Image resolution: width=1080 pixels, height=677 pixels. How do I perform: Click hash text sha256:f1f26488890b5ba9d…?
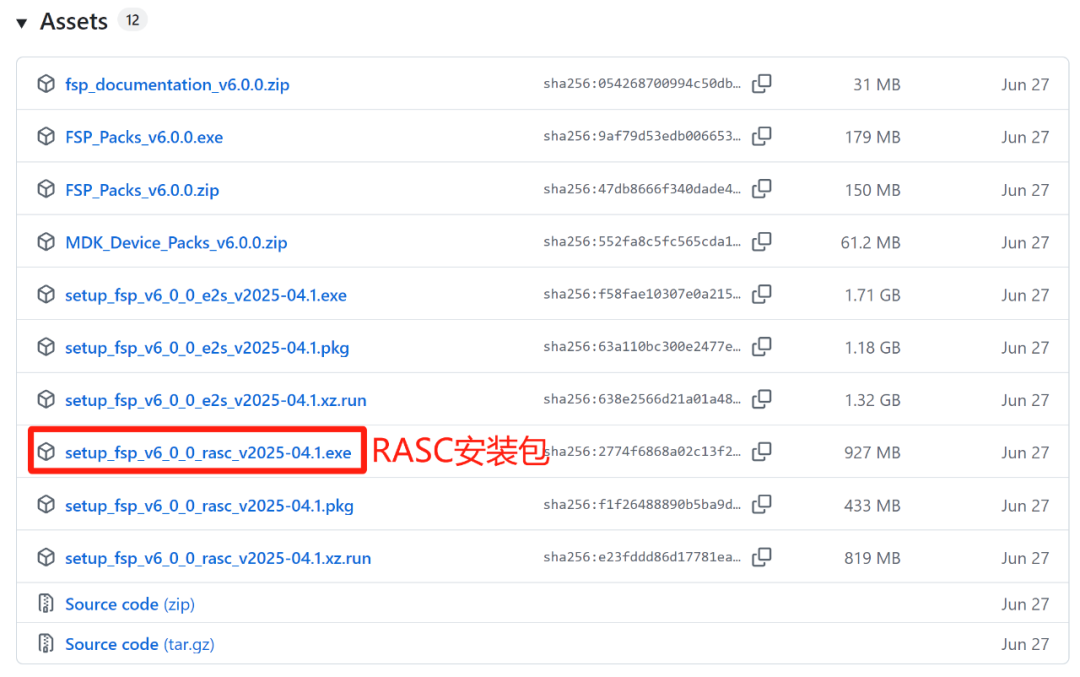pos(642,504)
